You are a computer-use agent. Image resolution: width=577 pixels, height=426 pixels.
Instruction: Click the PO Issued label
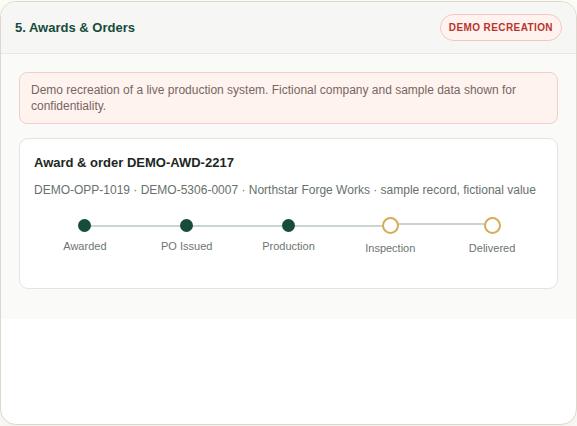[x=187, y=246]
